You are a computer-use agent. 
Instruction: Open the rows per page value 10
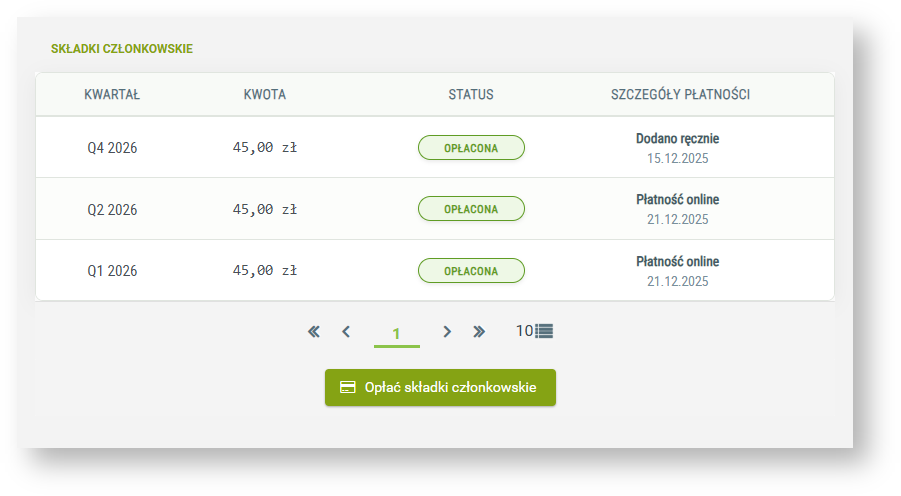(524, 331)
